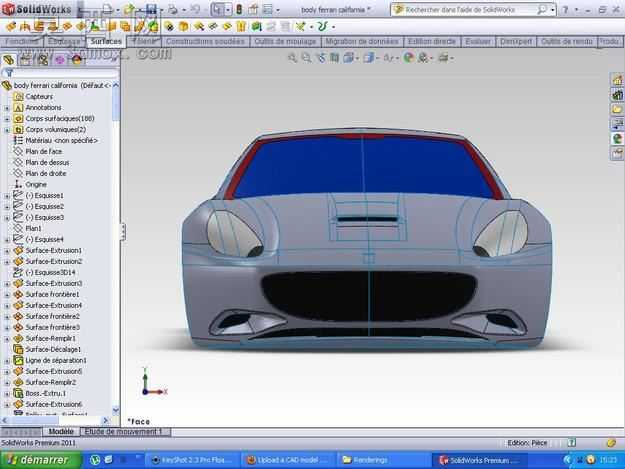Open SolidWorks Resources in the task pane
The height and width of the screenshot is (469, 625).
pyautogui.click(x=617, y=80)
